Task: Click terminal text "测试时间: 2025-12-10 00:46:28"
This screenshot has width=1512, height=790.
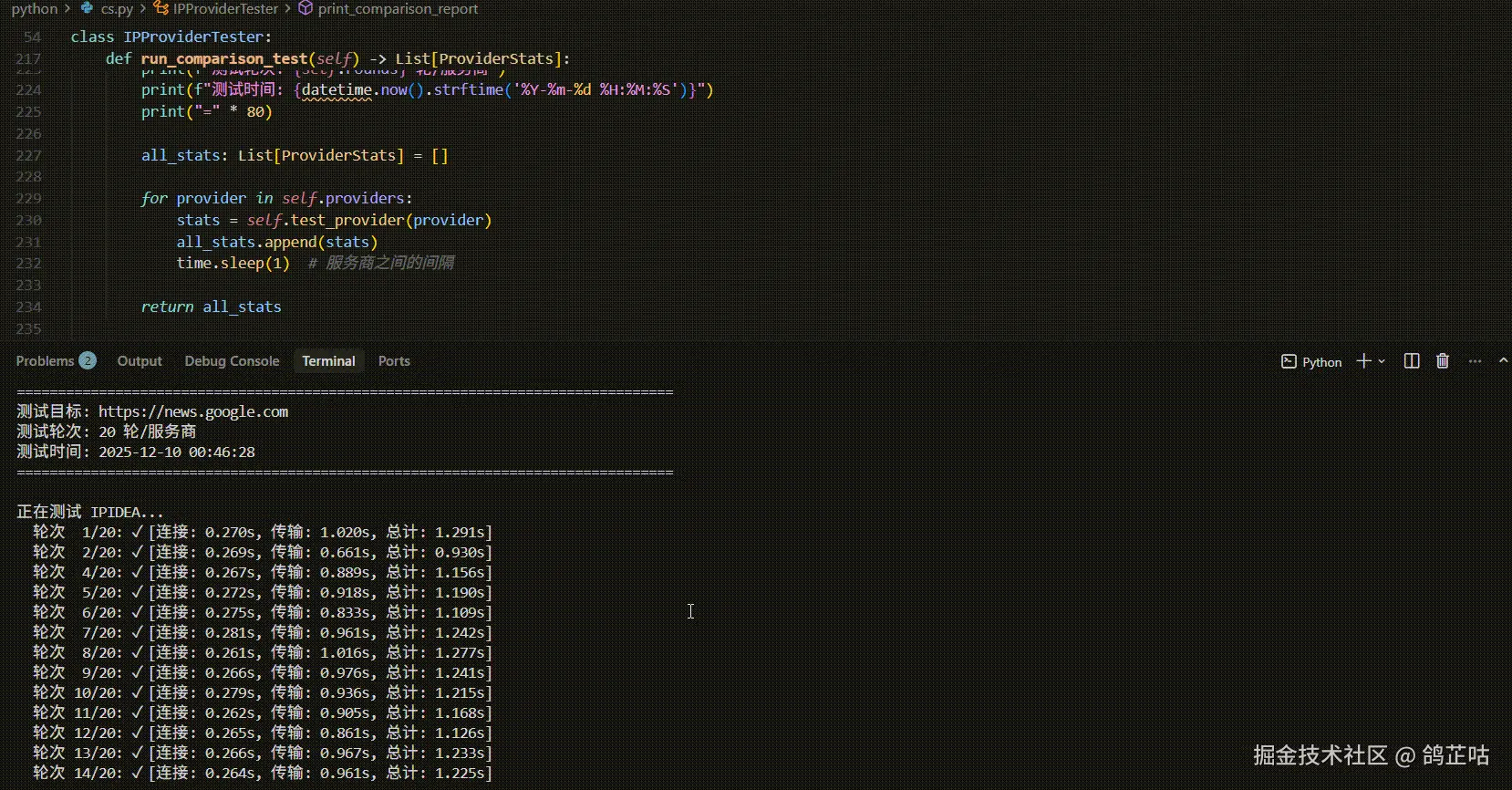Action: coord(136,452)
